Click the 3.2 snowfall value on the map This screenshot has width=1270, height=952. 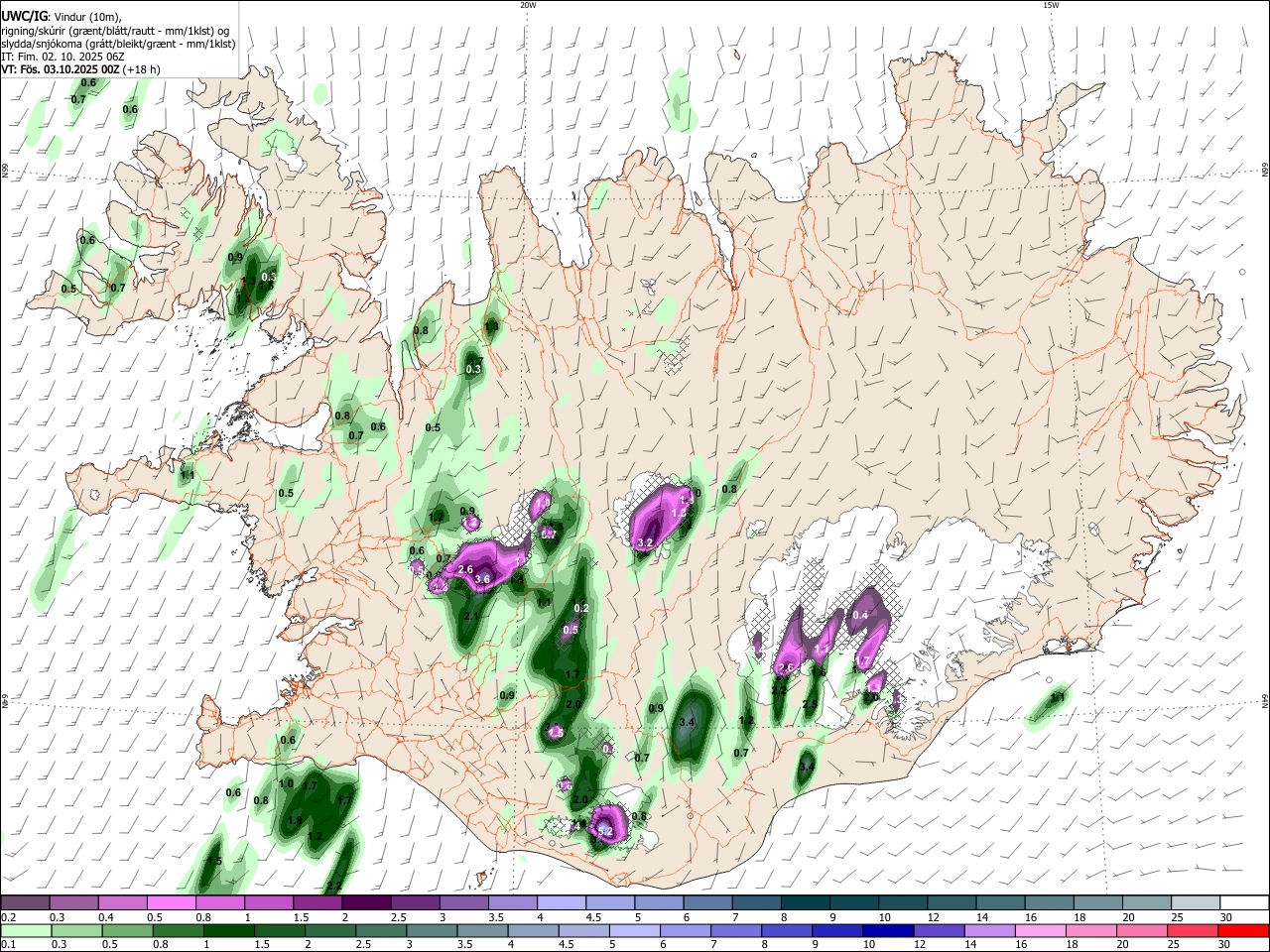[x=644, y=542]
